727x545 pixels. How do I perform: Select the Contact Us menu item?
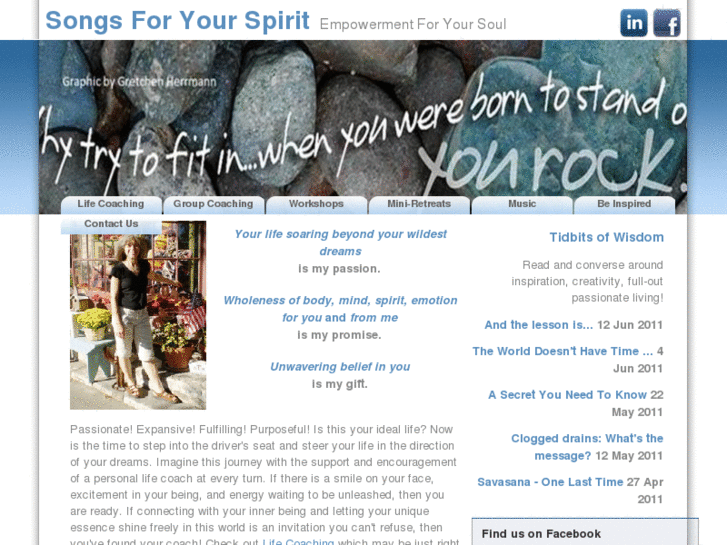pyautogui.click(x=111, y=224)
